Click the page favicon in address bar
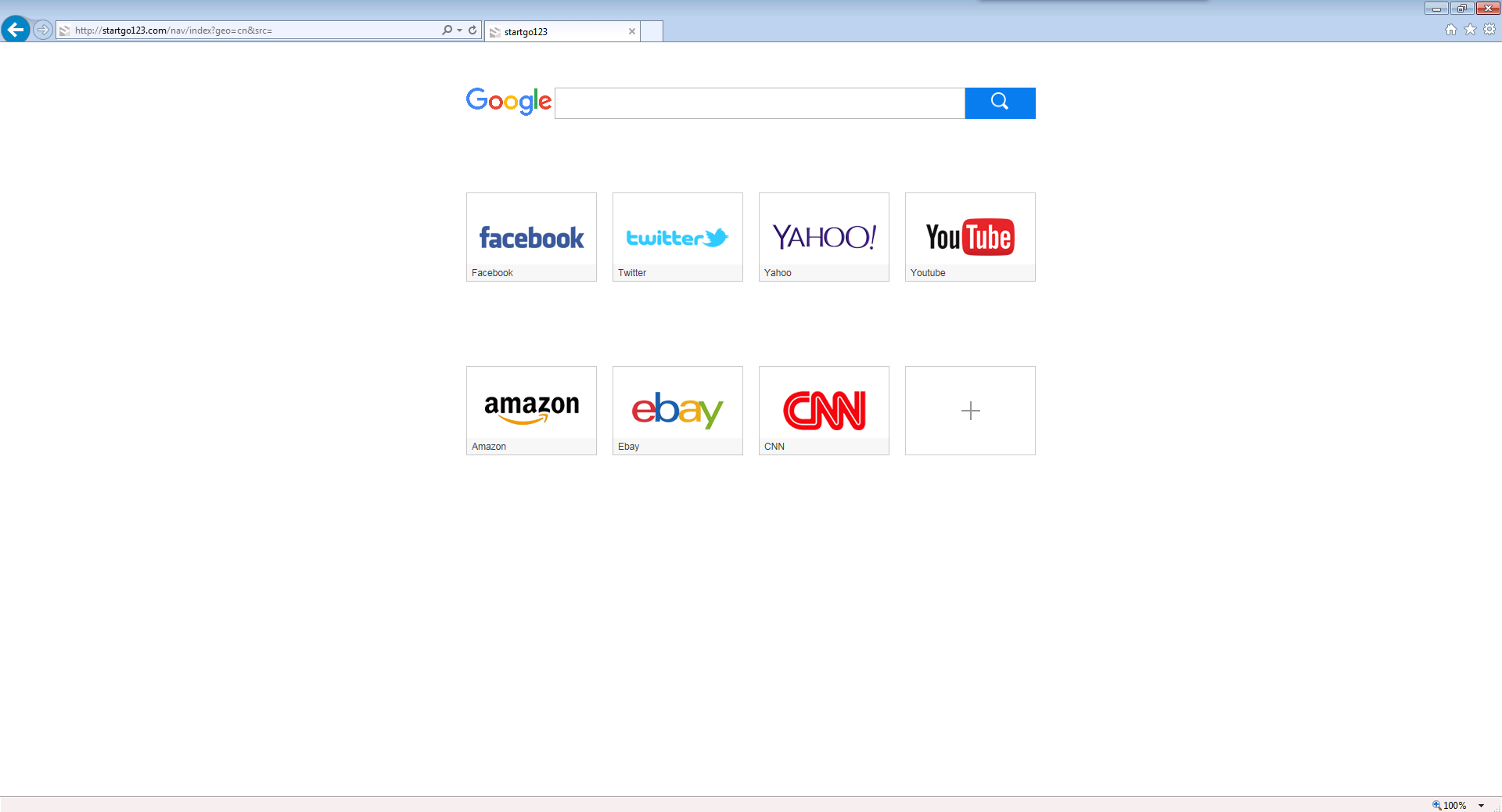1502x812 pixels. pyautogui.click(x=65, y=31)
